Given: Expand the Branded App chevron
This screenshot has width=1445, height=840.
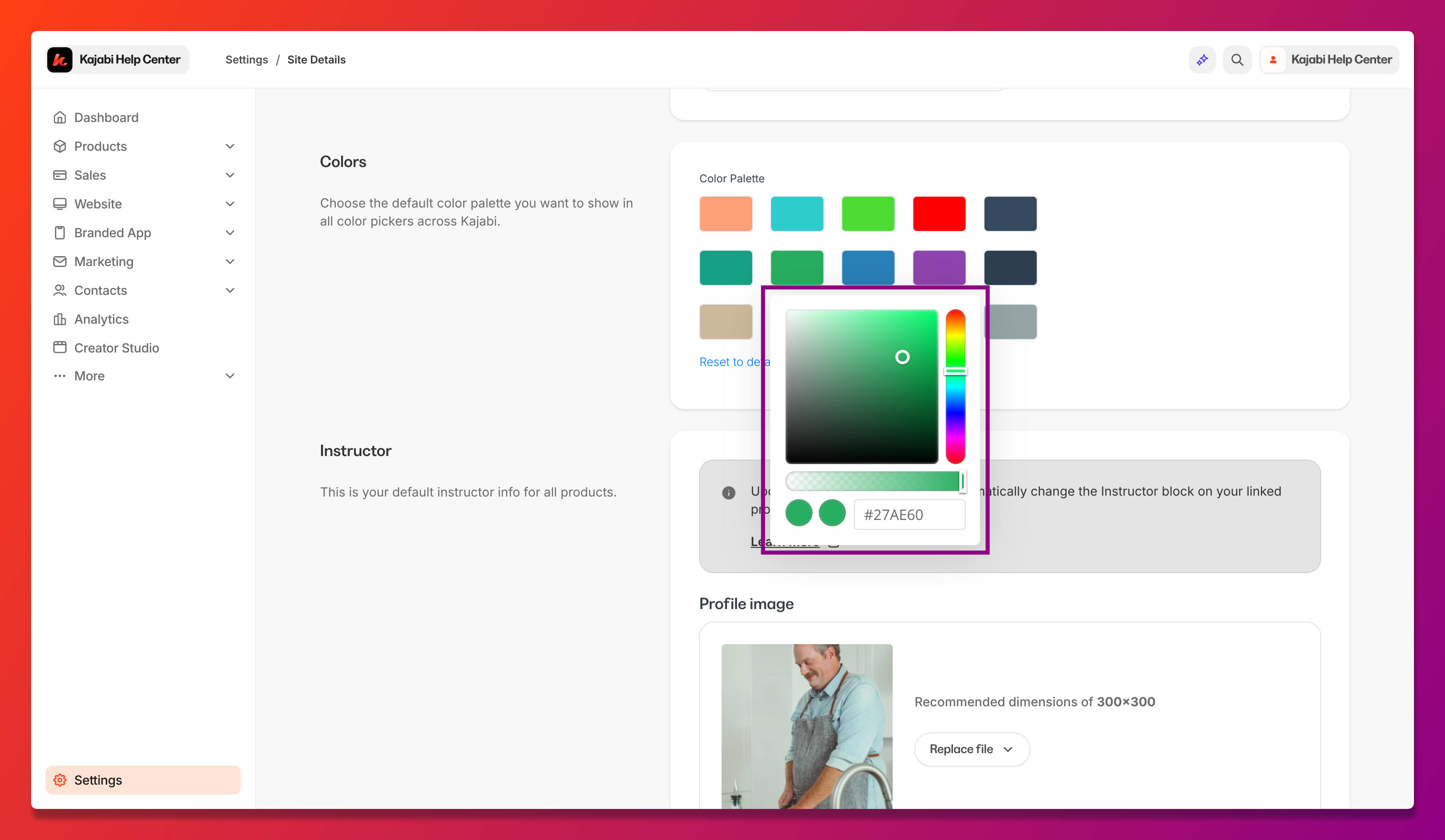Looking at the screenshot, I should click(230, 232).
